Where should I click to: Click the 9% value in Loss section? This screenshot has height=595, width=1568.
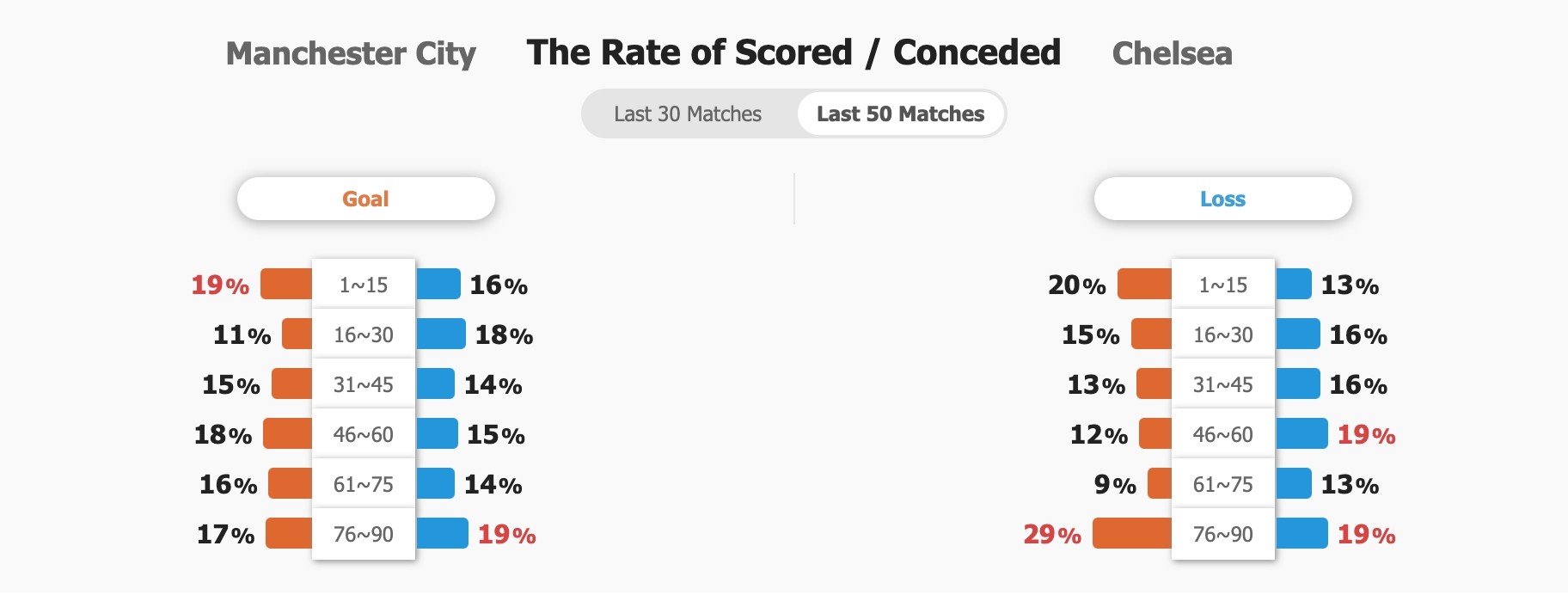pos(1115,484)
